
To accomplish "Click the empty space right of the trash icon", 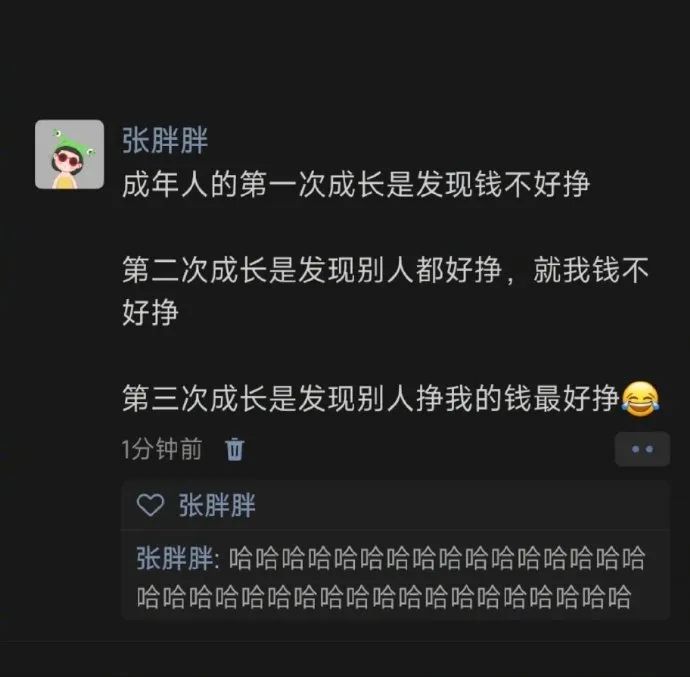I will tap(429, 449).
